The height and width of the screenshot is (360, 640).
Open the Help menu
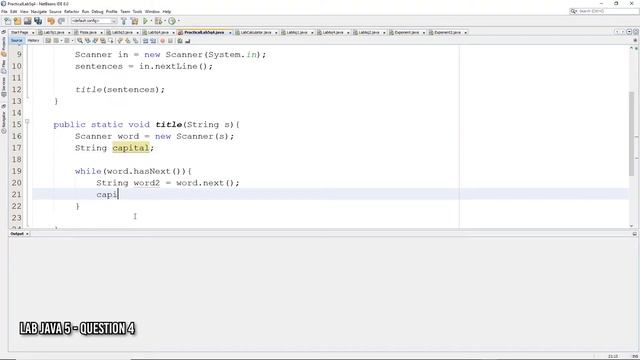pos(167,11)
